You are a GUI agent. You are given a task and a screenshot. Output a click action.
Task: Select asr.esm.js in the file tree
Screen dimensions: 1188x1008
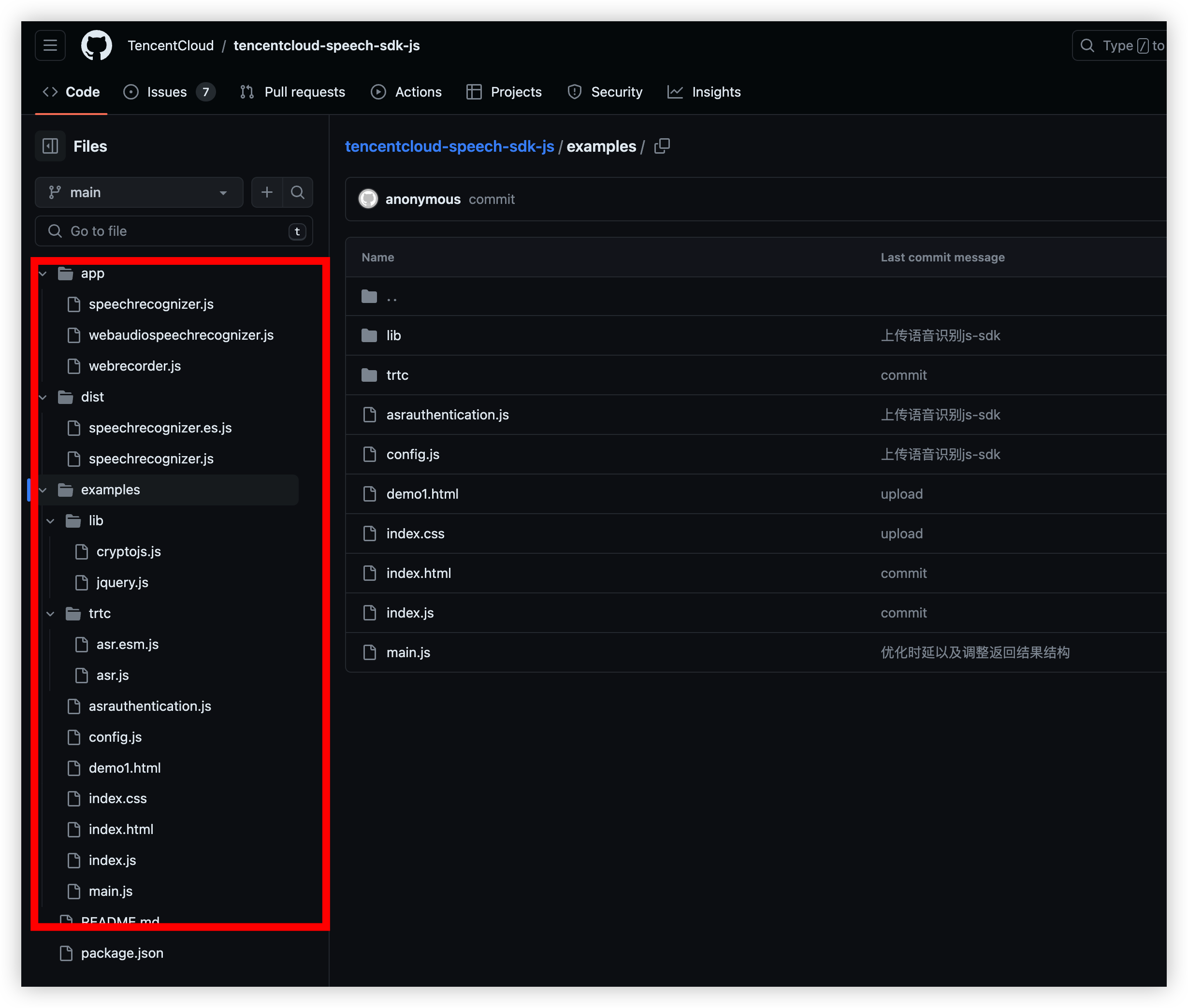click(x=128, y=644)
